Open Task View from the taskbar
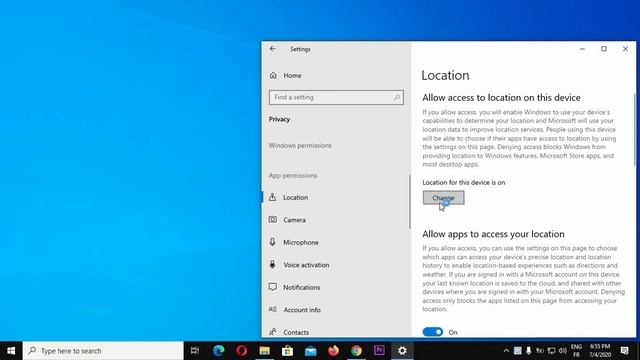 (195, 351)
